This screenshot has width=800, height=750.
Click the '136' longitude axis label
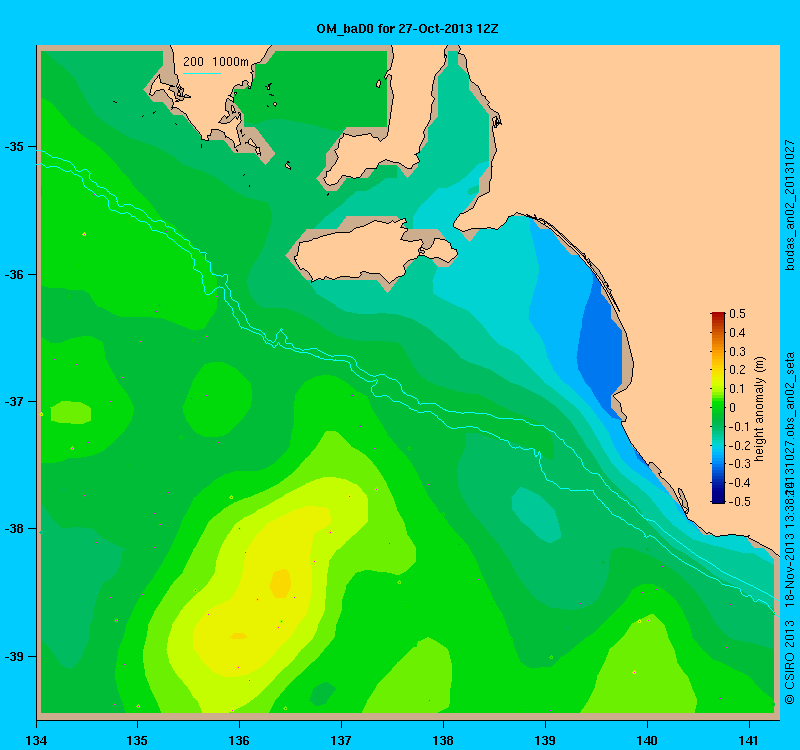pos(239,740)
